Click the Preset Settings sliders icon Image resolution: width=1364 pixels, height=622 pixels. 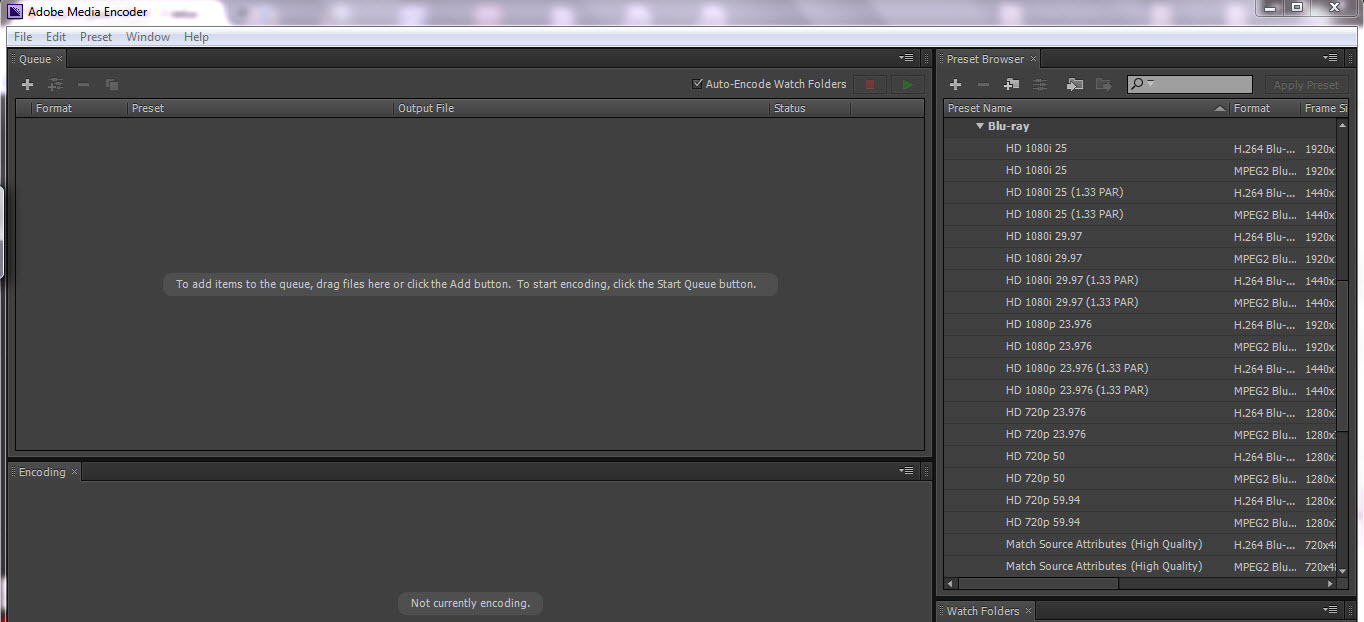(x=1040, y=85)
